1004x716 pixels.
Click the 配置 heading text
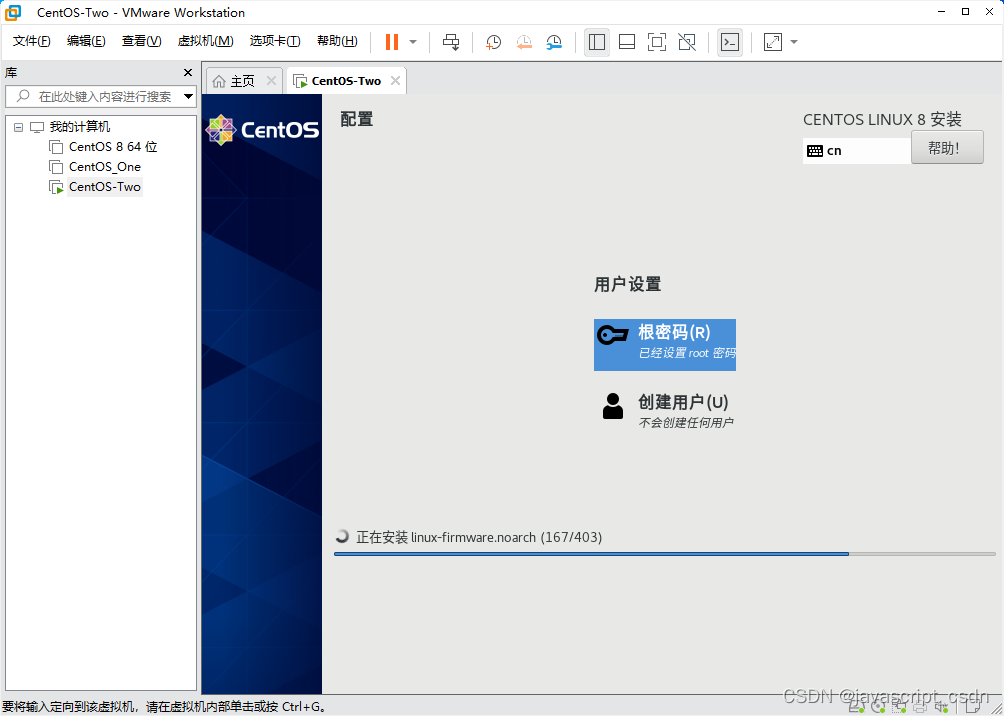tap(357, 119)
